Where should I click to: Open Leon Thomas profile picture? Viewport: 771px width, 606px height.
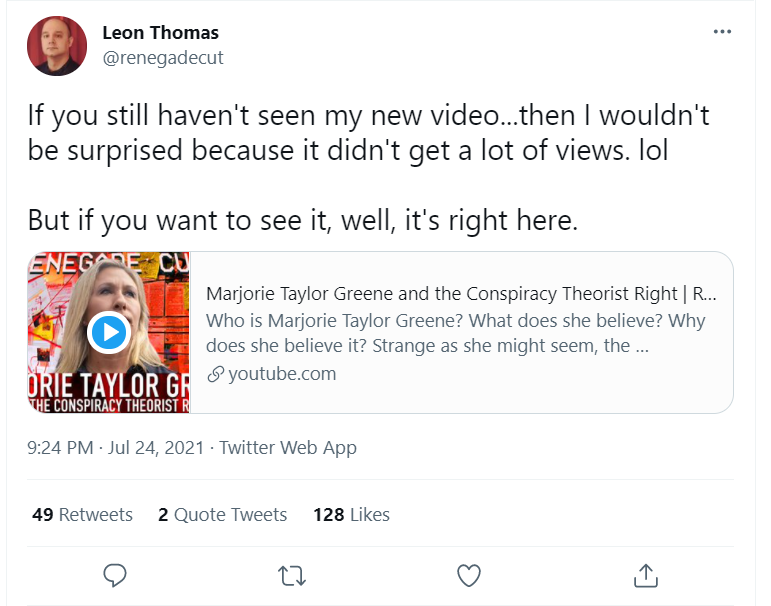tap(57, 46)
